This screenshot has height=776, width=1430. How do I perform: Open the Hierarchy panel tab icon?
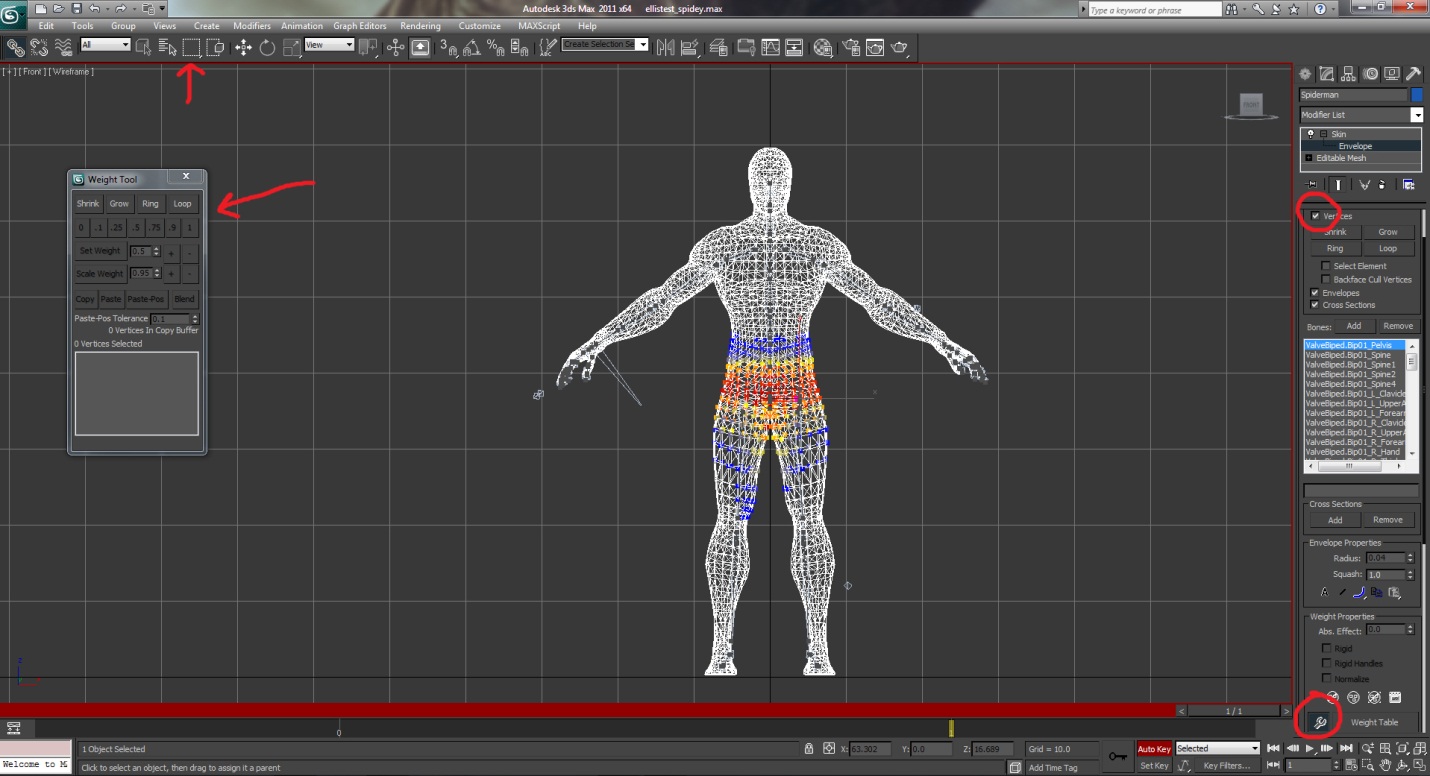(x=1348, y=74)
